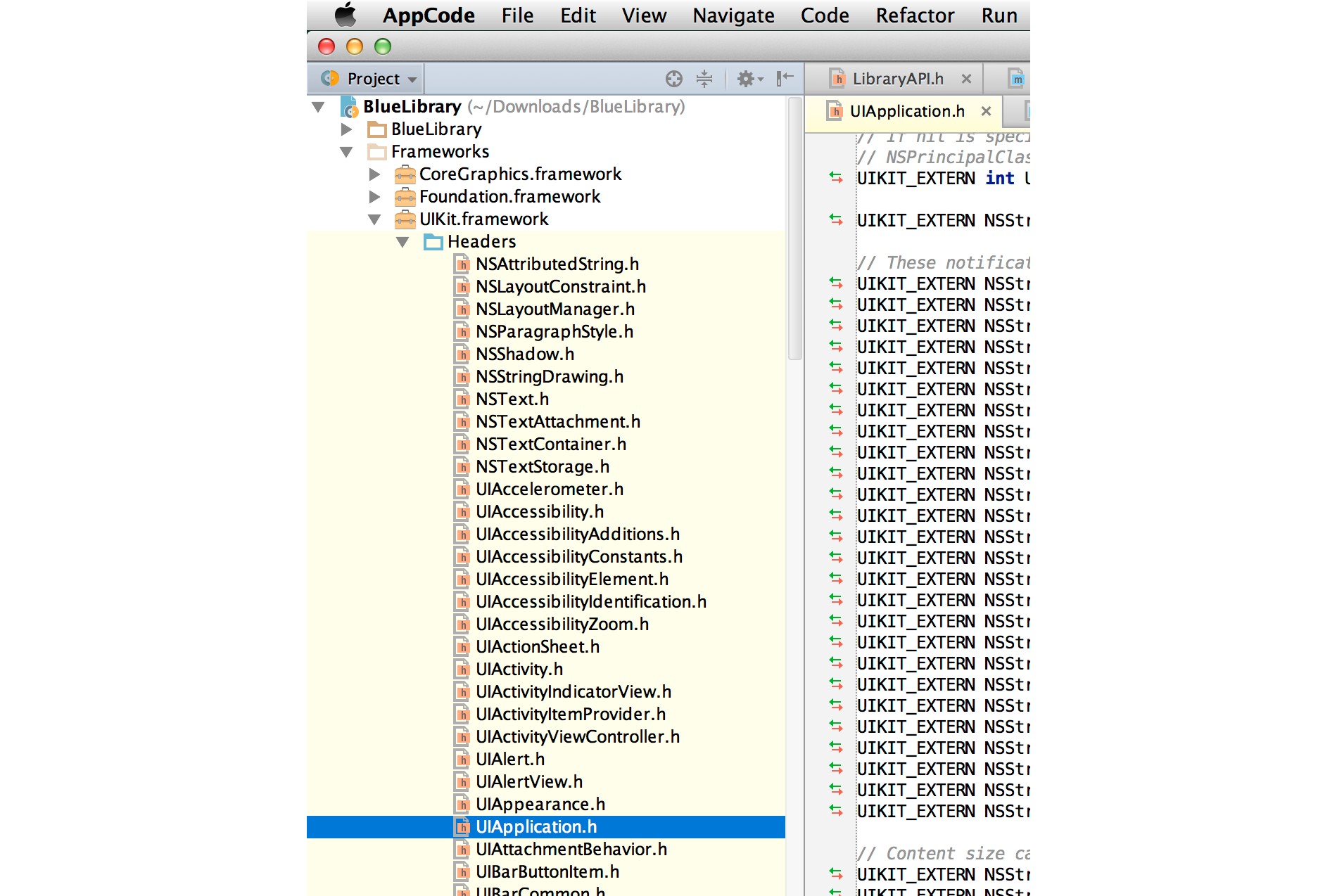Open the View menu
The image size is (1337, 896).
644,15
